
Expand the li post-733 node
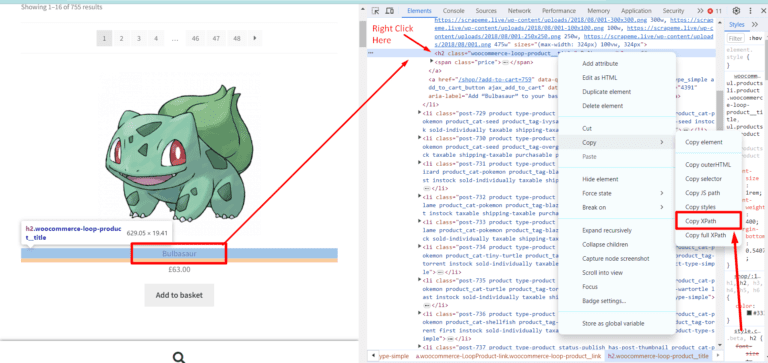(419, 222)
